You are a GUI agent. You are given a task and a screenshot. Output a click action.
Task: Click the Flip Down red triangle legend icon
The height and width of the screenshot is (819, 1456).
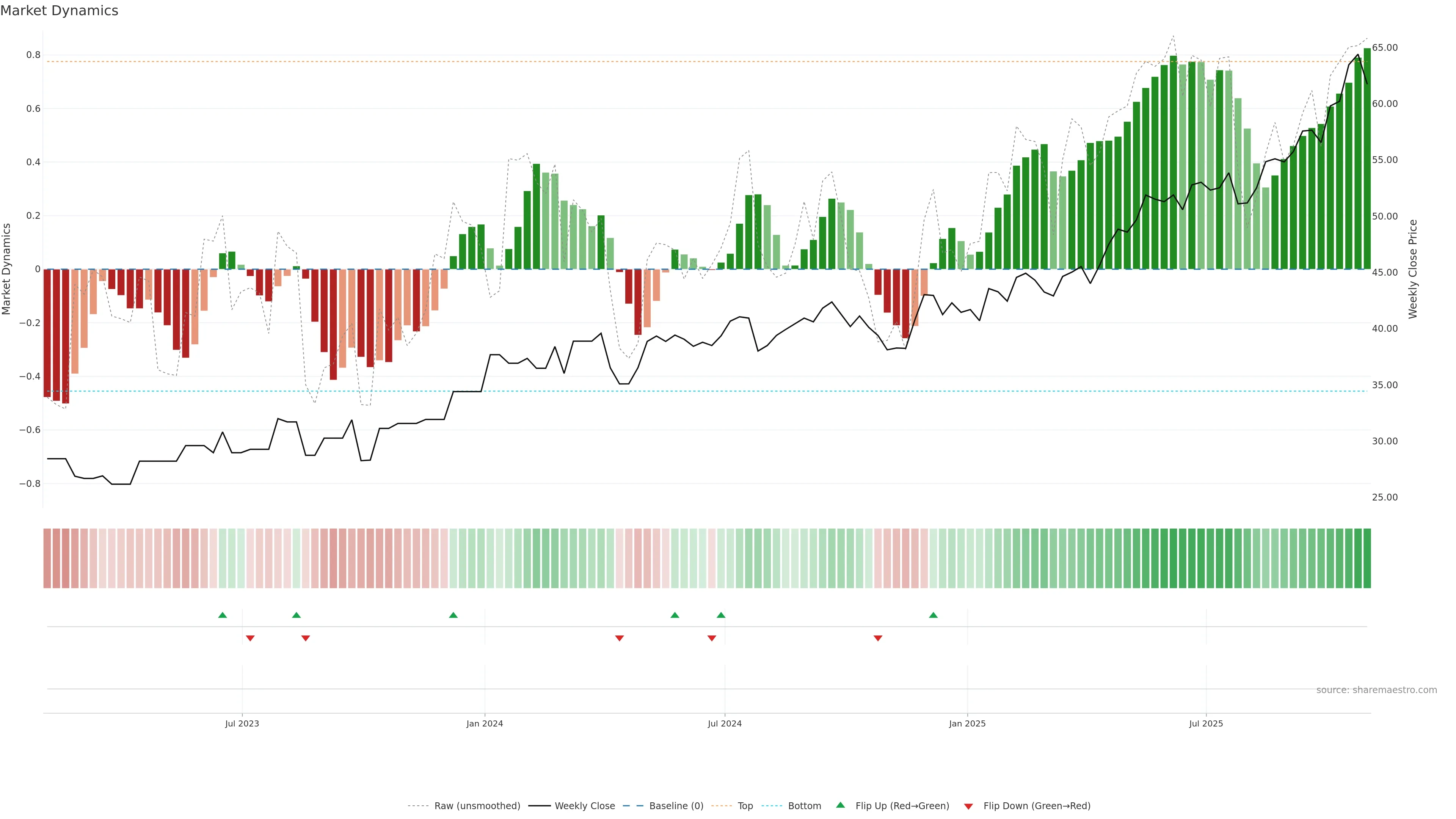pyautogui.click(x=968, y=806)
